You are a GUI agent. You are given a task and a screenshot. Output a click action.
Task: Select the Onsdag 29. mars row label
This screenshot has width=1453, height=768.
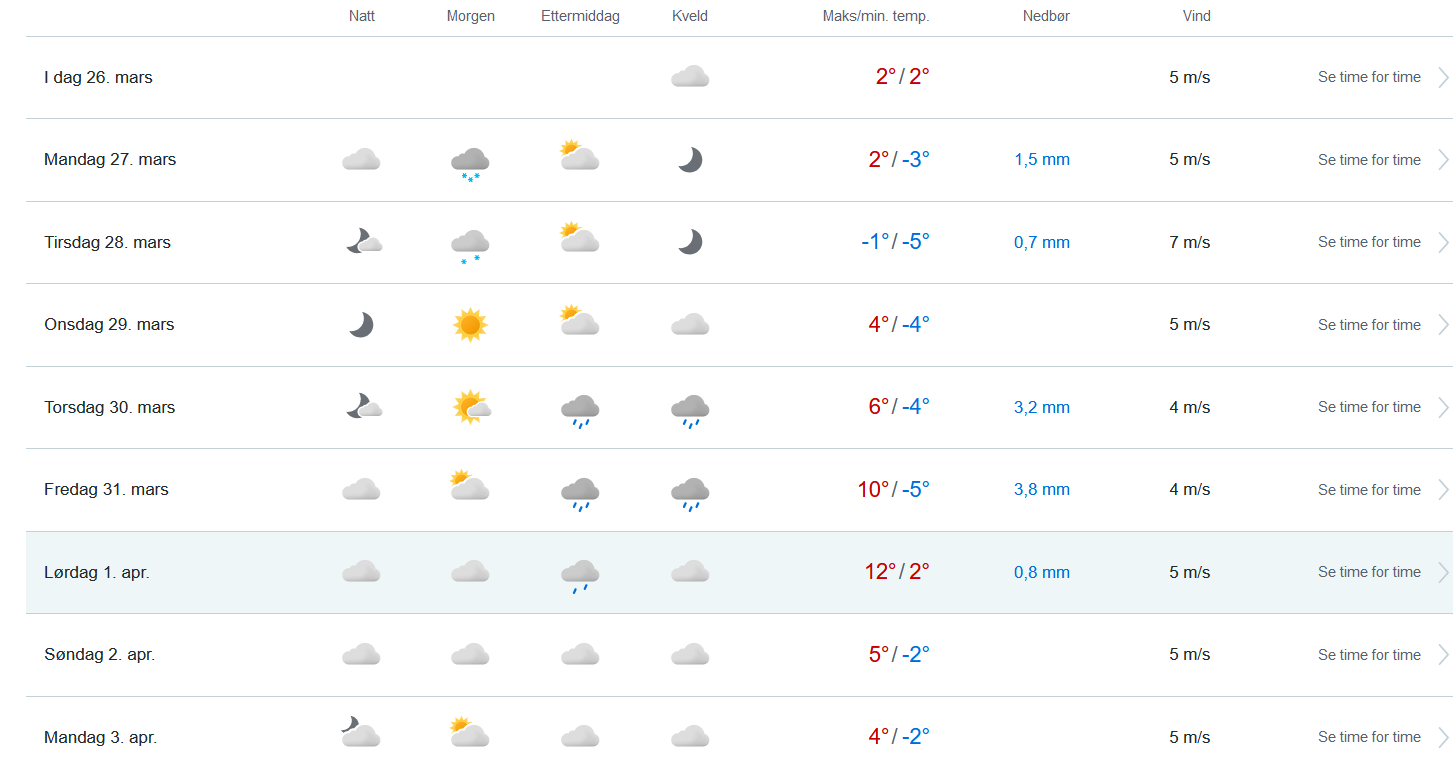click(x=109, y=325)
